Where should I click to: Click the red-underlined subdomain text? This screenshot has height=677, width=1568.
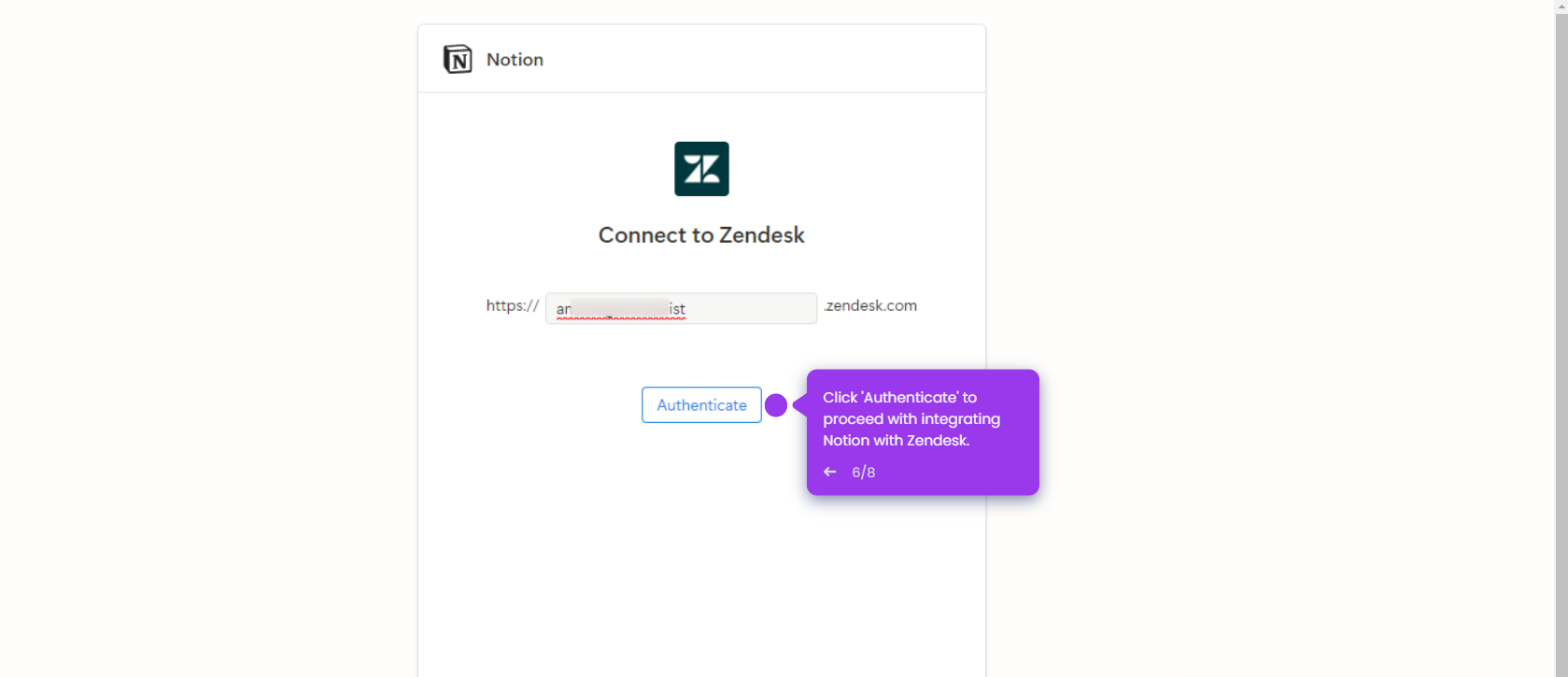[619, 308]
